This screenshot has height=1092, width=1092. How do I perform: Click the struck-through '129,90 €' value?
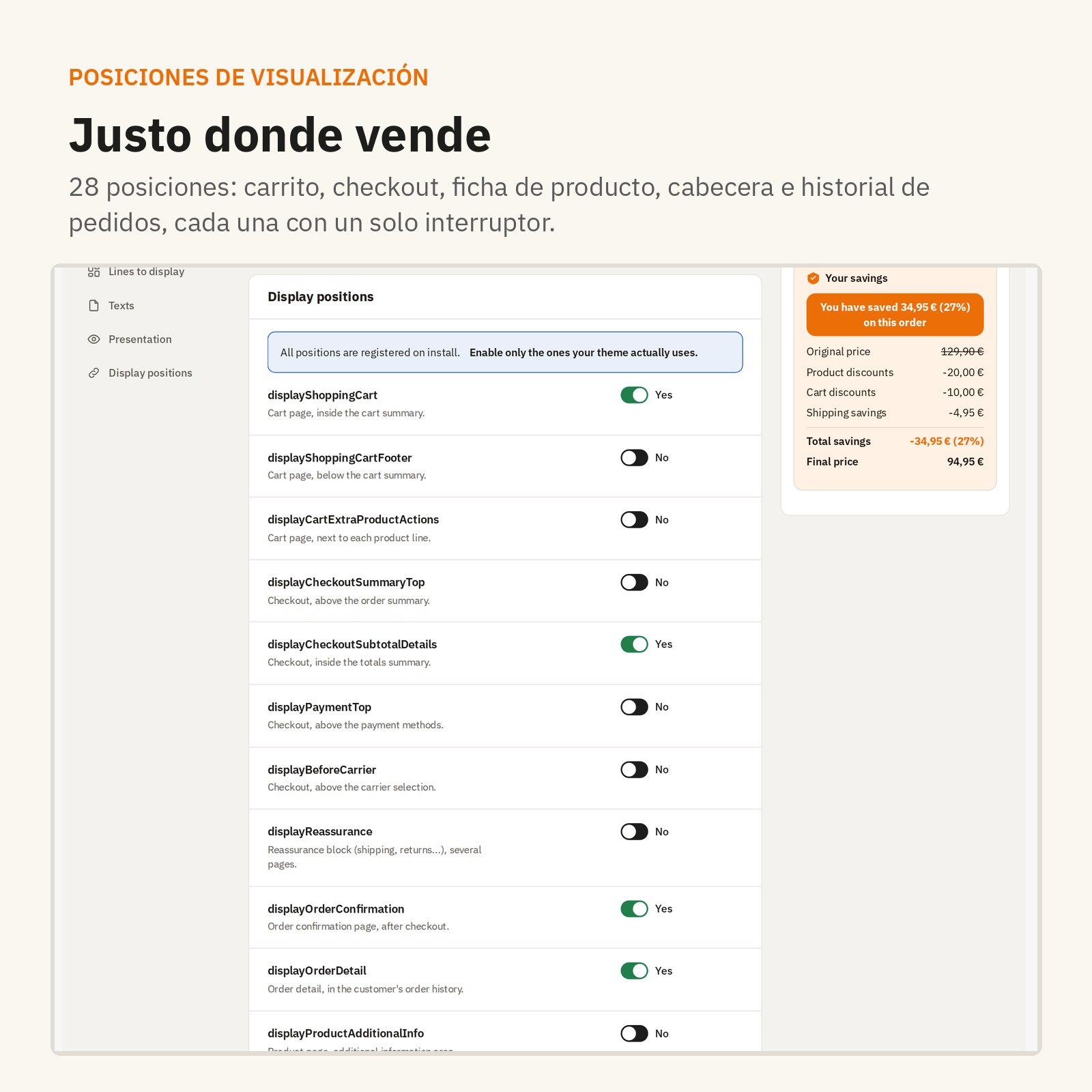pos(962,351)
